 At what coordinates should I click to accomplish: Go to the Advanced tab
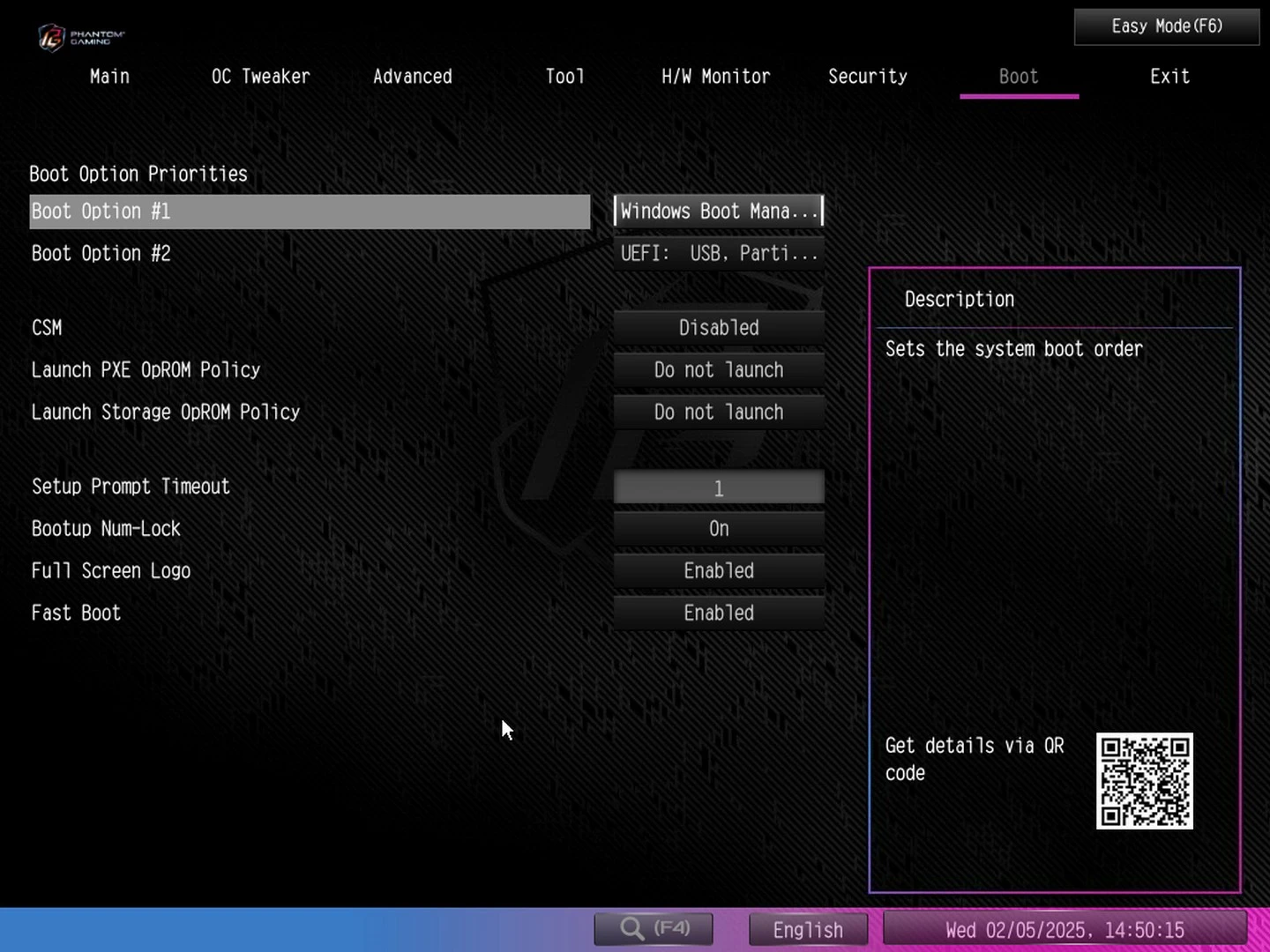tap(412, 77)
